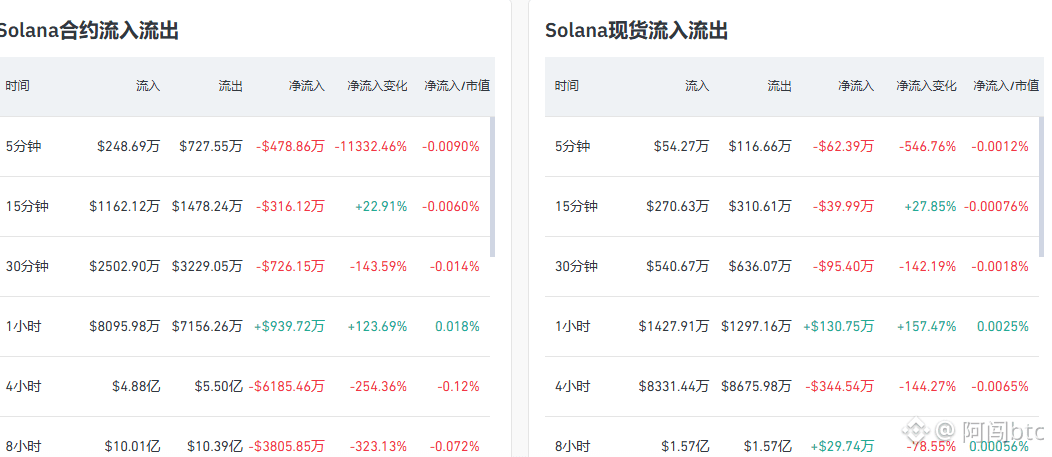Select the 1小时 row label in spot table

(572, 326)
